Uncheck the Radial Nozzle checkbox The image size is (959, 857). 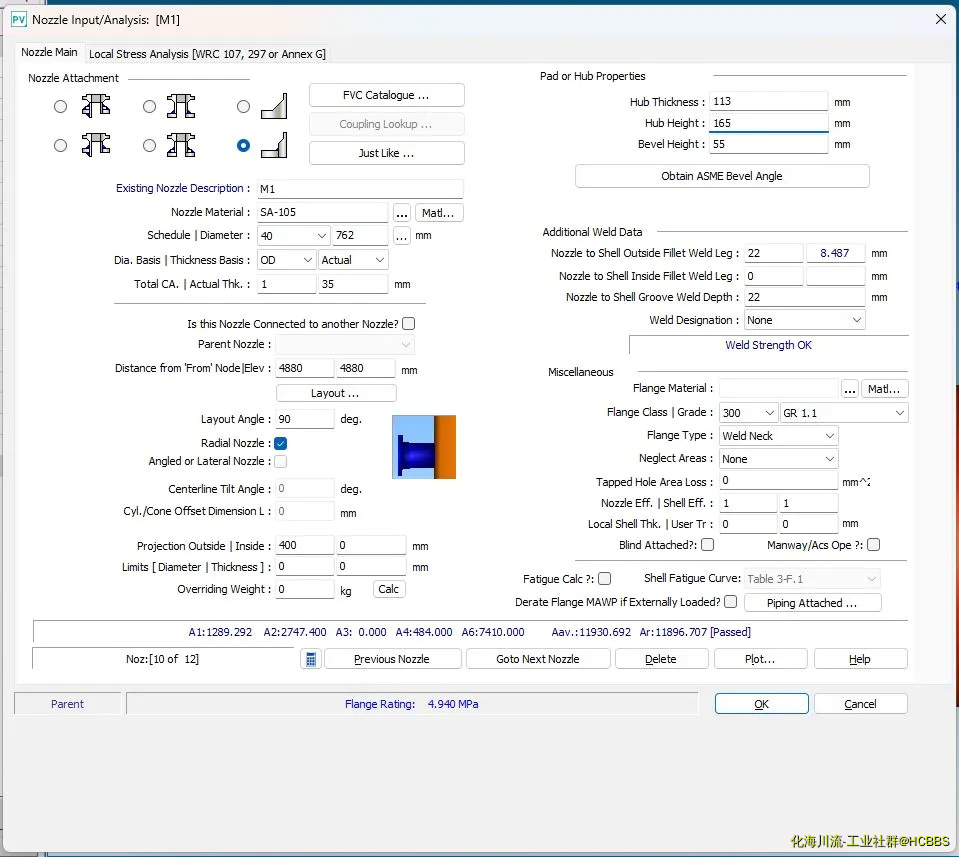pyautogui.click(x=281, y=443)
